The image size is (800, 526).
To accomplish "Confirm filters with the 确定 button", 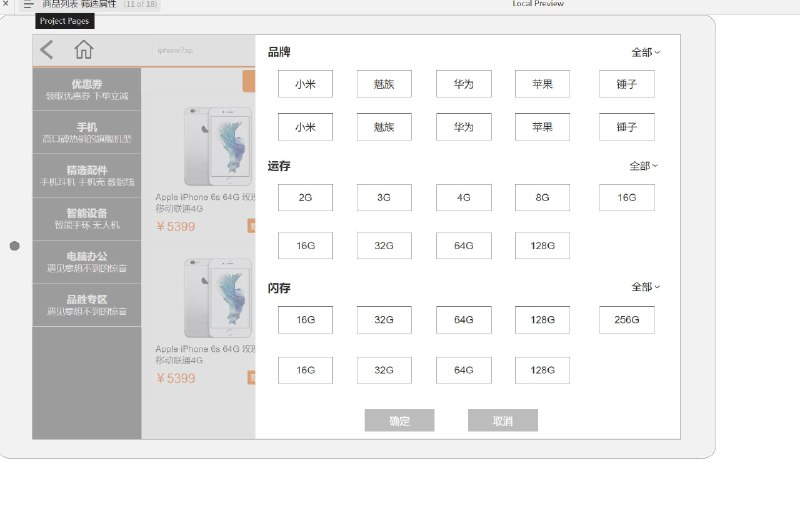I will pyautogui.click(x=399, y=420).
